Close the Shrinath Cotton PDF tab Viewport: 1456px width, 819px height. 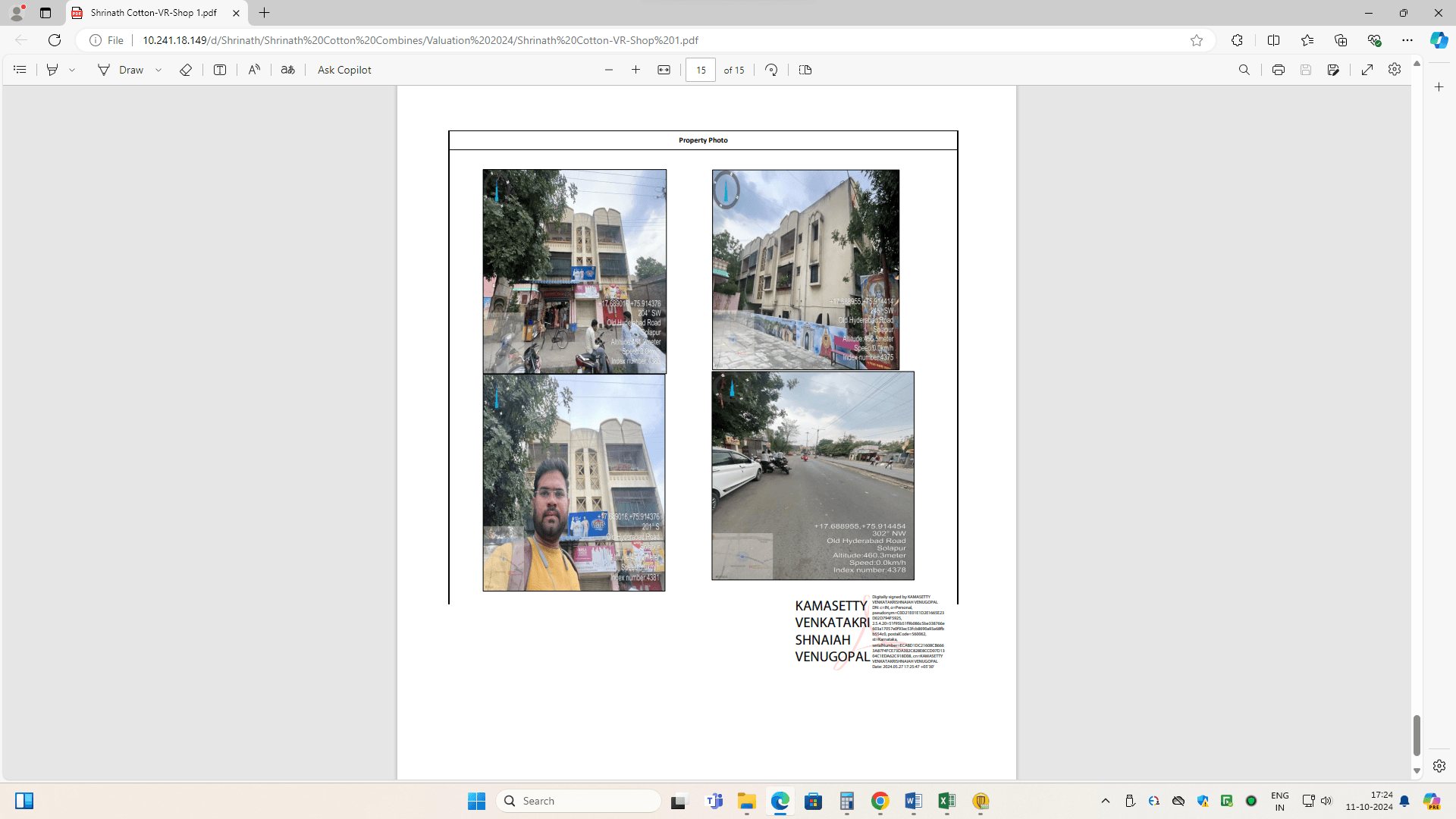(x=236, y=13)
